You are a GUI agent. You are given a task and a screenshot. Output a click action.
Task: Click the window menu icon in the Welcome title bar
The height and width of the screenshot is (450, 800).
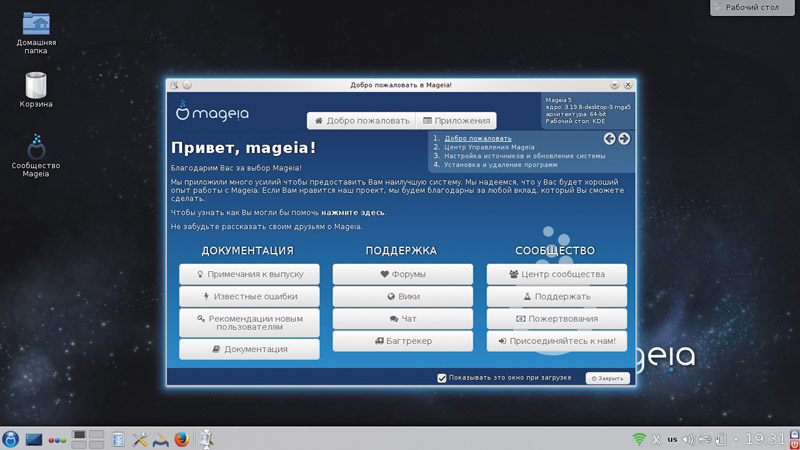pyautogui.click(x=174, y=85)
